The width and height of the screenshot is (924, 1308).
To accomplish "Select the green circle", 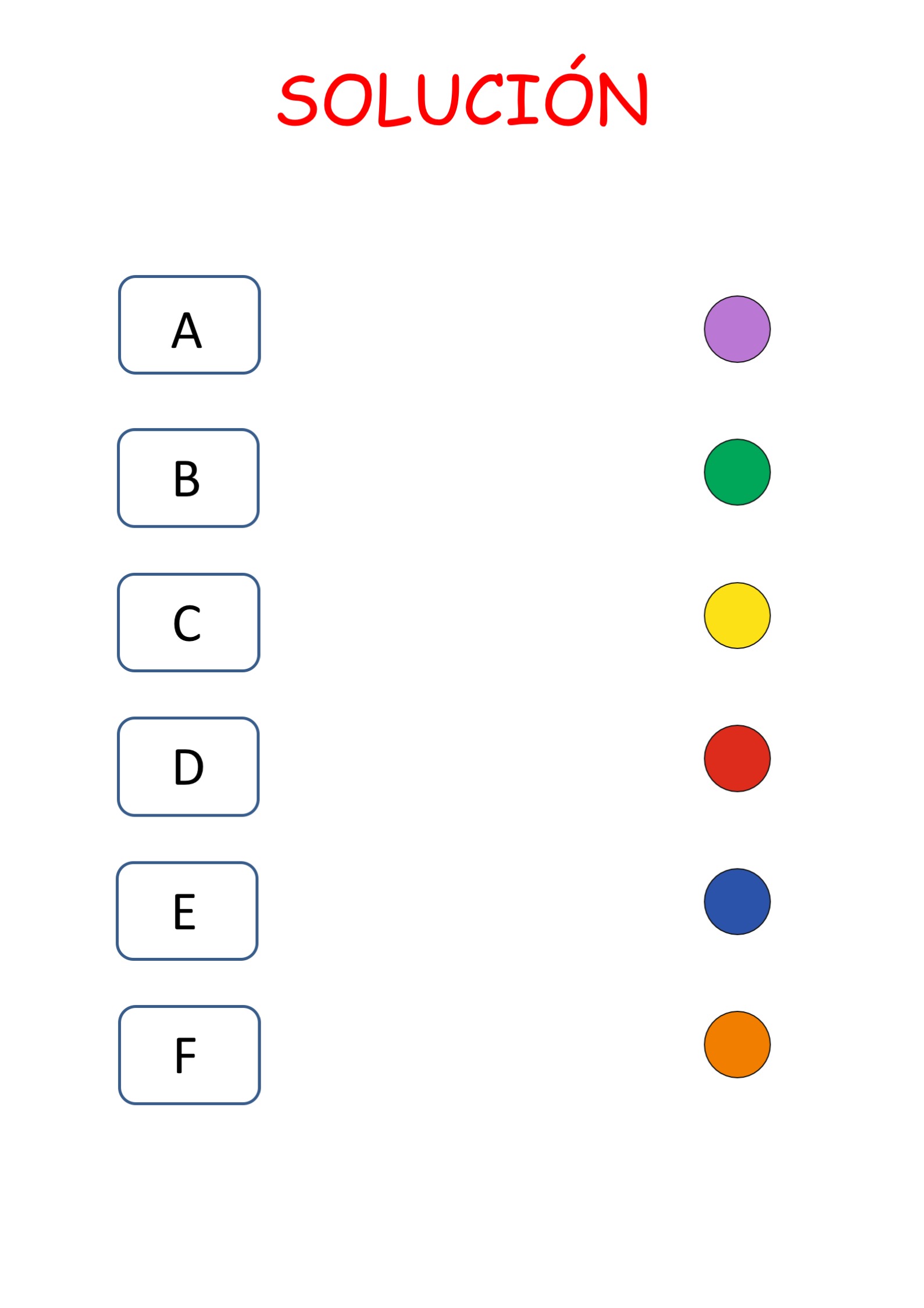I will [x=737, y=472].
